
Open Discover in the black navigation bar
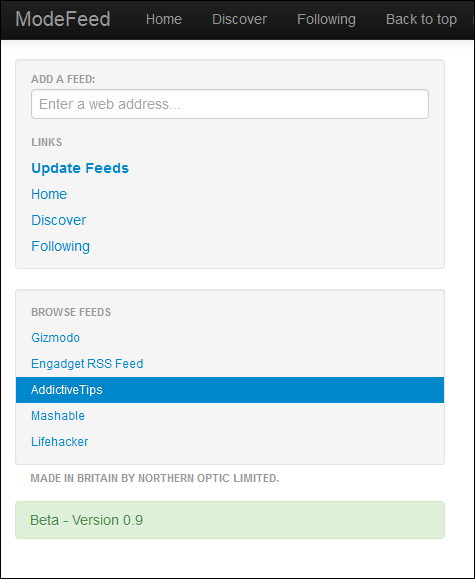tap(239, 19)
